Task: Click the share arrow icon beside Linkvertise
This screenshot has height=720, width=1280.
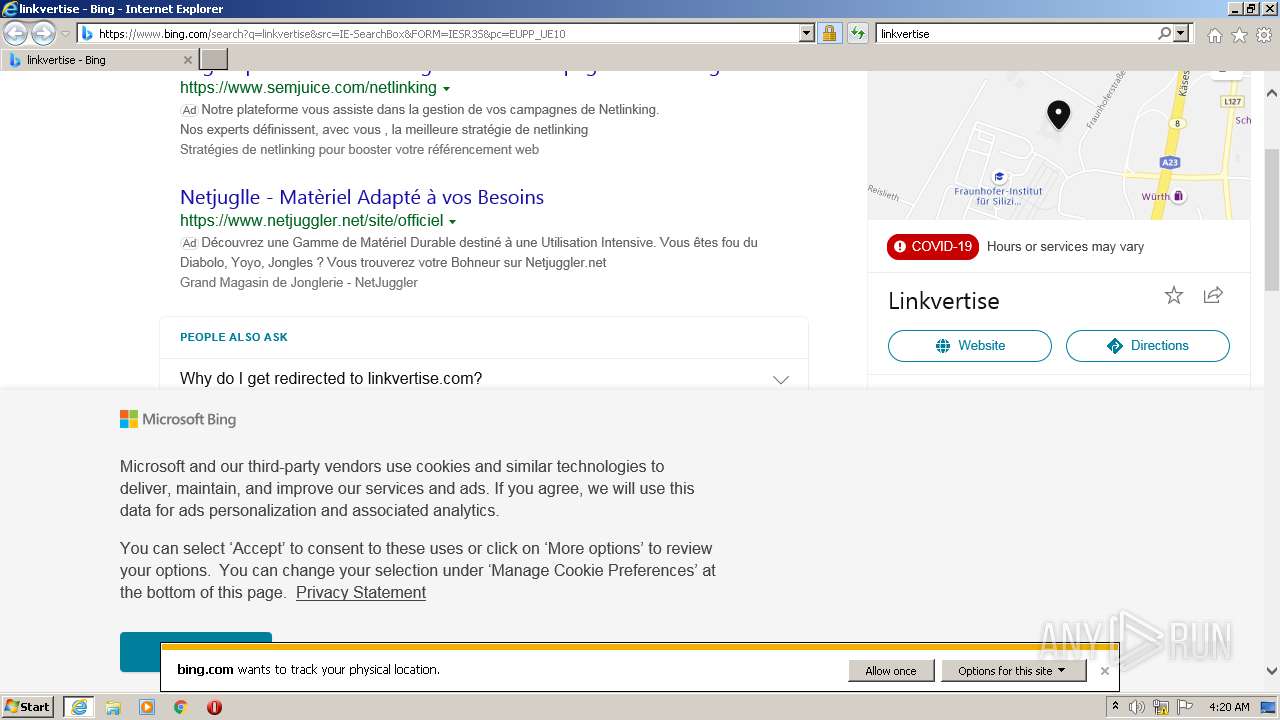Action: point(1213,295)
